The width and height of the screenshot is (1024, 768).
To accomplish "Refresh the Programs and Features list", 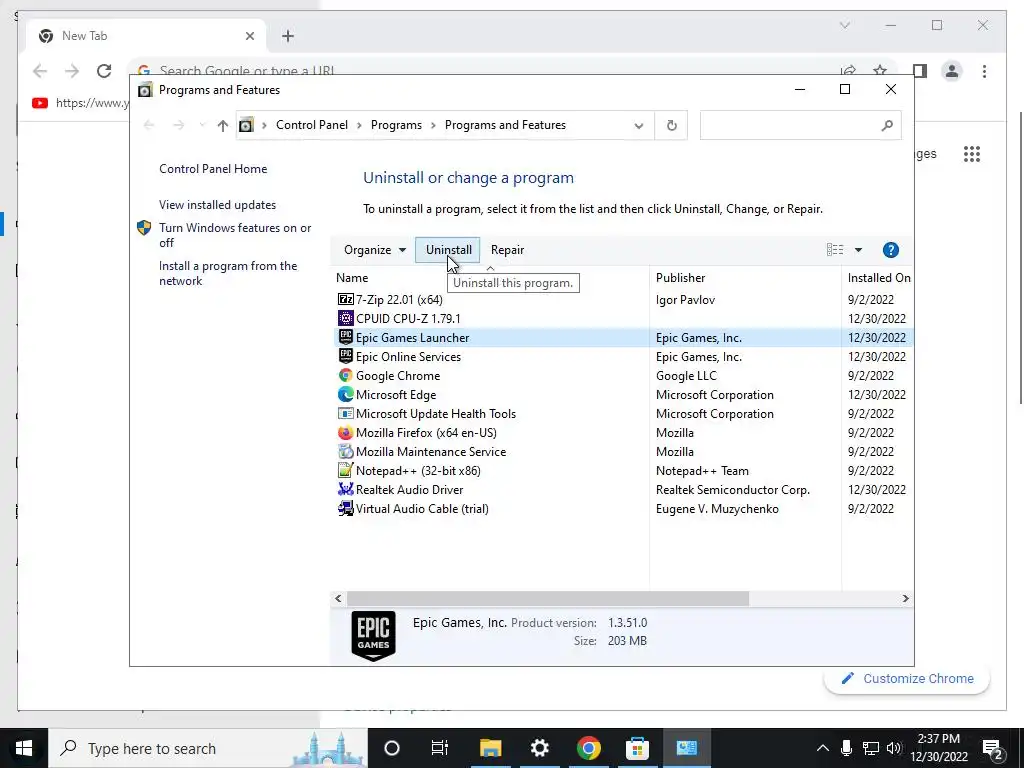I will tap(671, 125).
